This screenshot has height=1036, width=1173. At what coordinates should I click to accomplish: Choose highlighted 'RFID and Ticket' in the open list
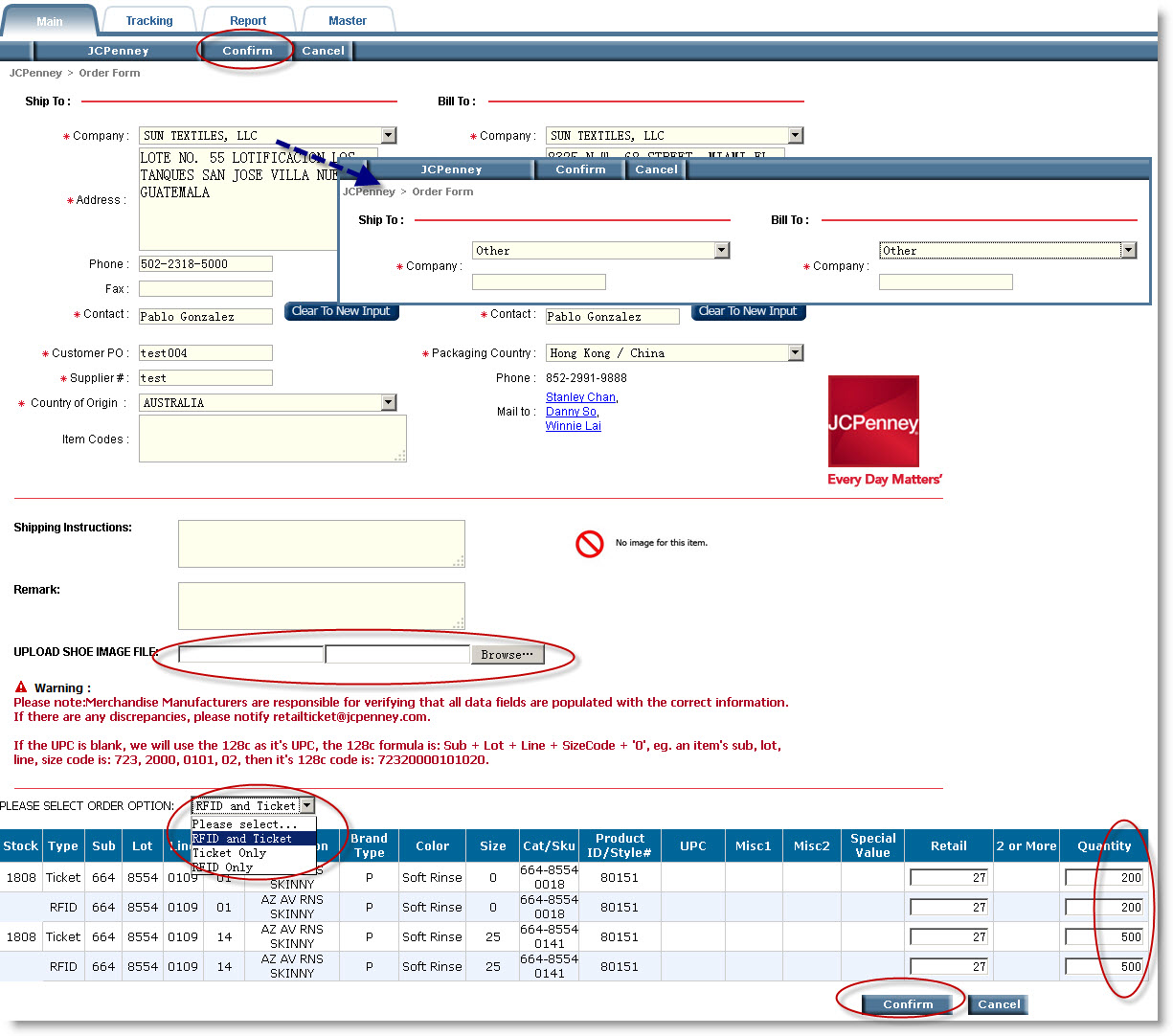pyautogui.click(x=254, y=839)
